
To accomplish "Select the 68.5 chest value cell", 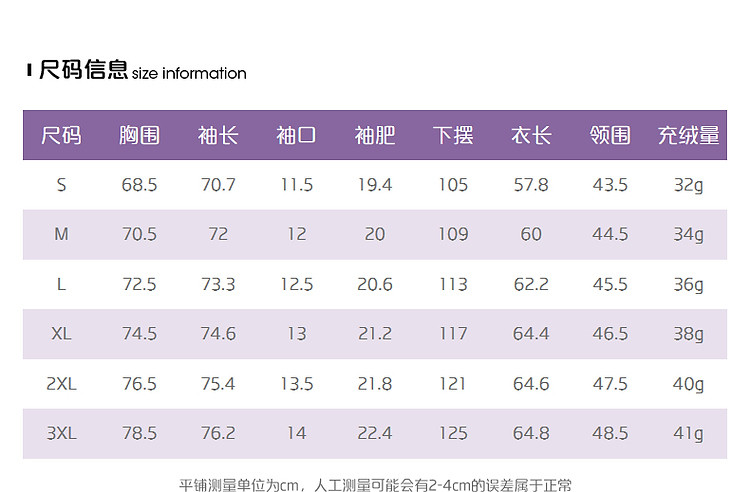I will [x=139, y=185].
